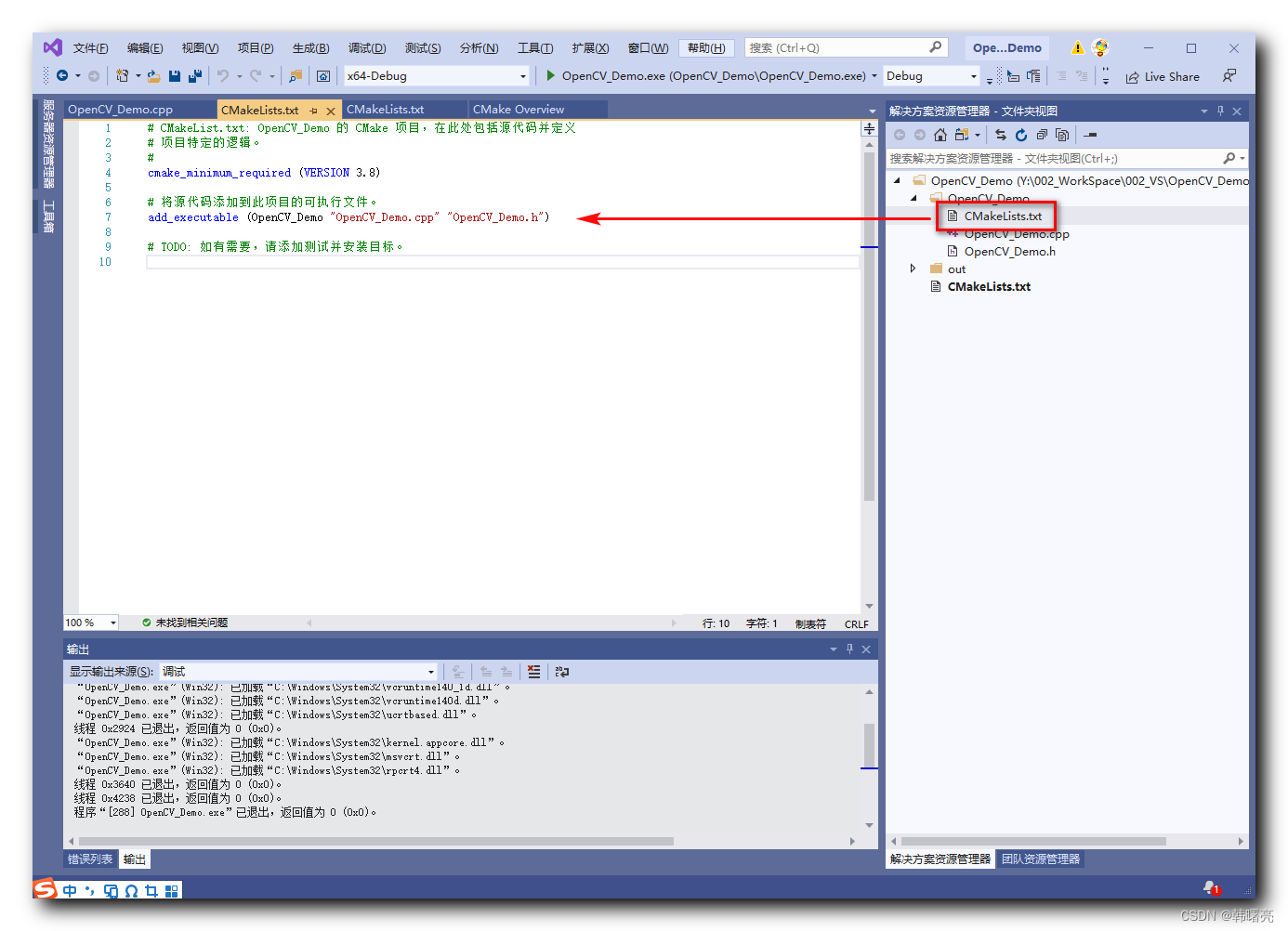Switch to the 团队资源管理器 tab
Screen dimensions: 1288x931
(1041, 859)
